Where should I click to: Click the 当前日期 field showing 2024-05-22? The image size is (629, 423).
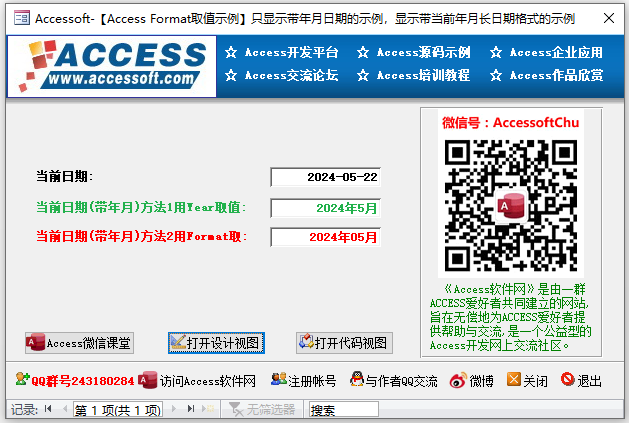pos(325,177)
